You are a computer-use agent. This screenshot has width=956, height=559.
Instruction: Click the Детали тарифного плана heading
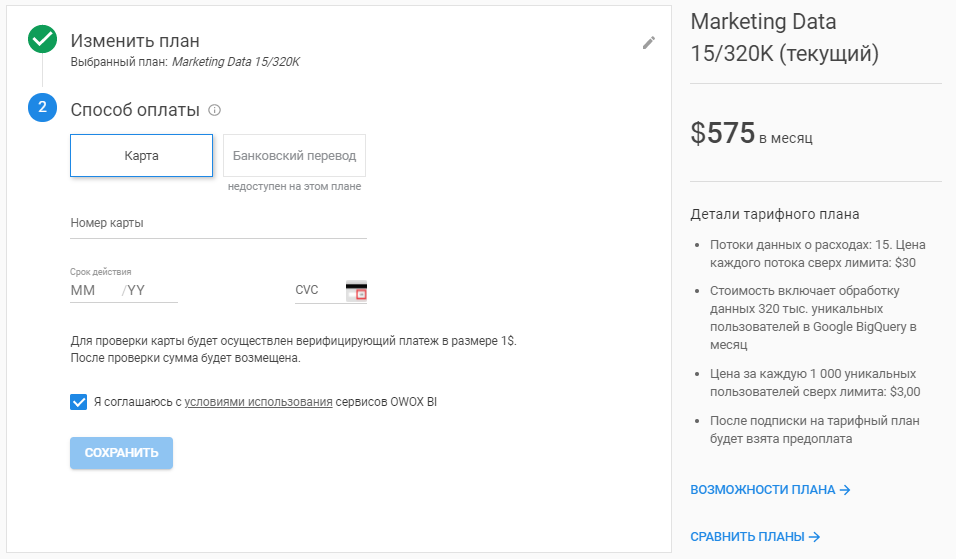tap(775, 214)
